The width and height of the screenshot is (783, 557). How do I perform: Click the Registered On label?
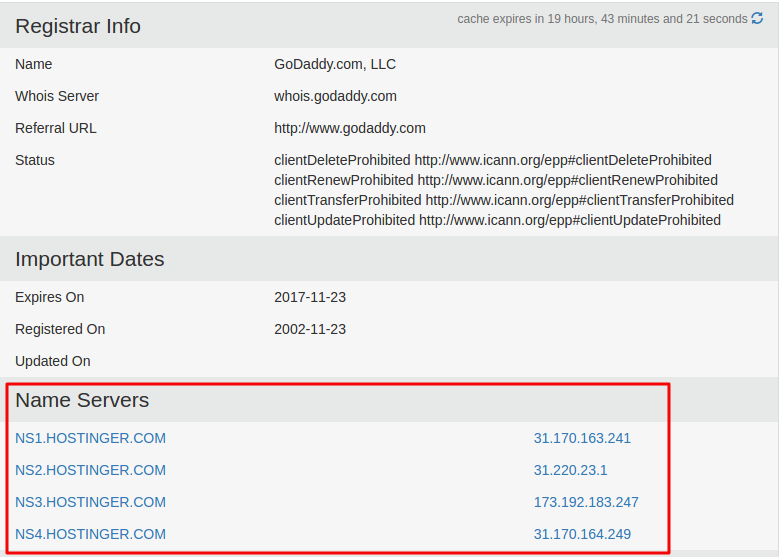click(x=60, y=329)
